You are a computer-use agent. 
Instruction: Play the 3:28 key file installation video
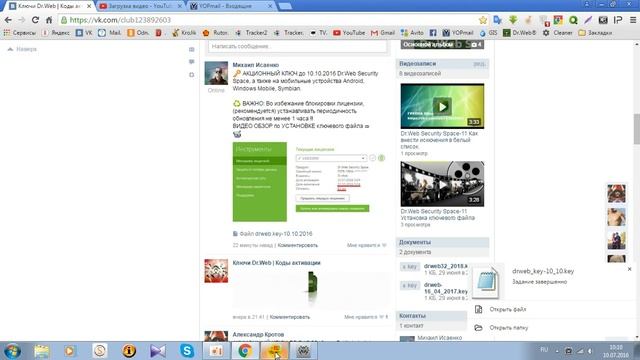[x=442, y=184]
